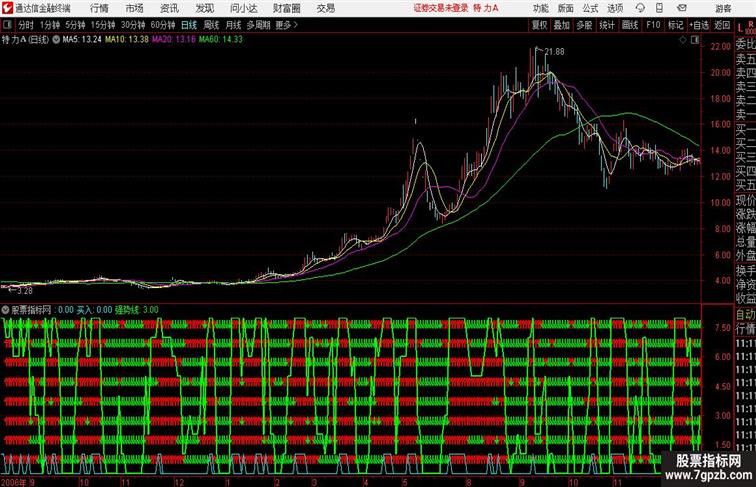This screenshot has height=487, width=756.
Task: Click the 证券交易未登录 login link
Action: click(441, 8)
